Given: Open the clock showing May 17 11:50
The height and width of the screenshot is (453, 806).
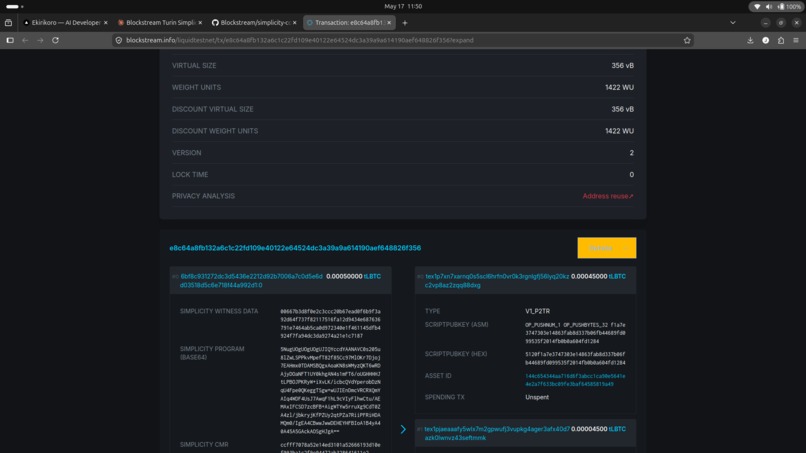Looking at the screenshot, I should click(403, 6).
